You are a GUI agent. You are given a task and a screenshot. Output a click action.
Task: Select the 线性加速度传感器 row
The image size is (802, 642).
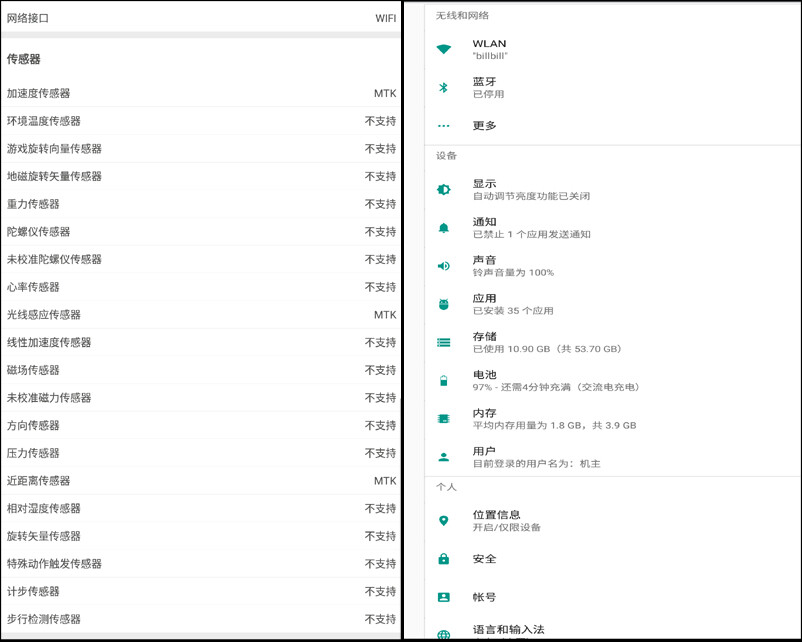201,342
